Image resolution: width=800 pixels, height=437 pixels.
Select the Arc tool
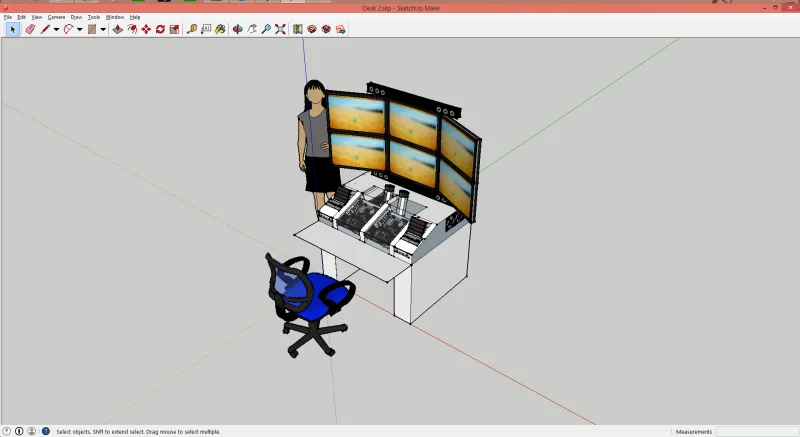(x=68, y=29)
